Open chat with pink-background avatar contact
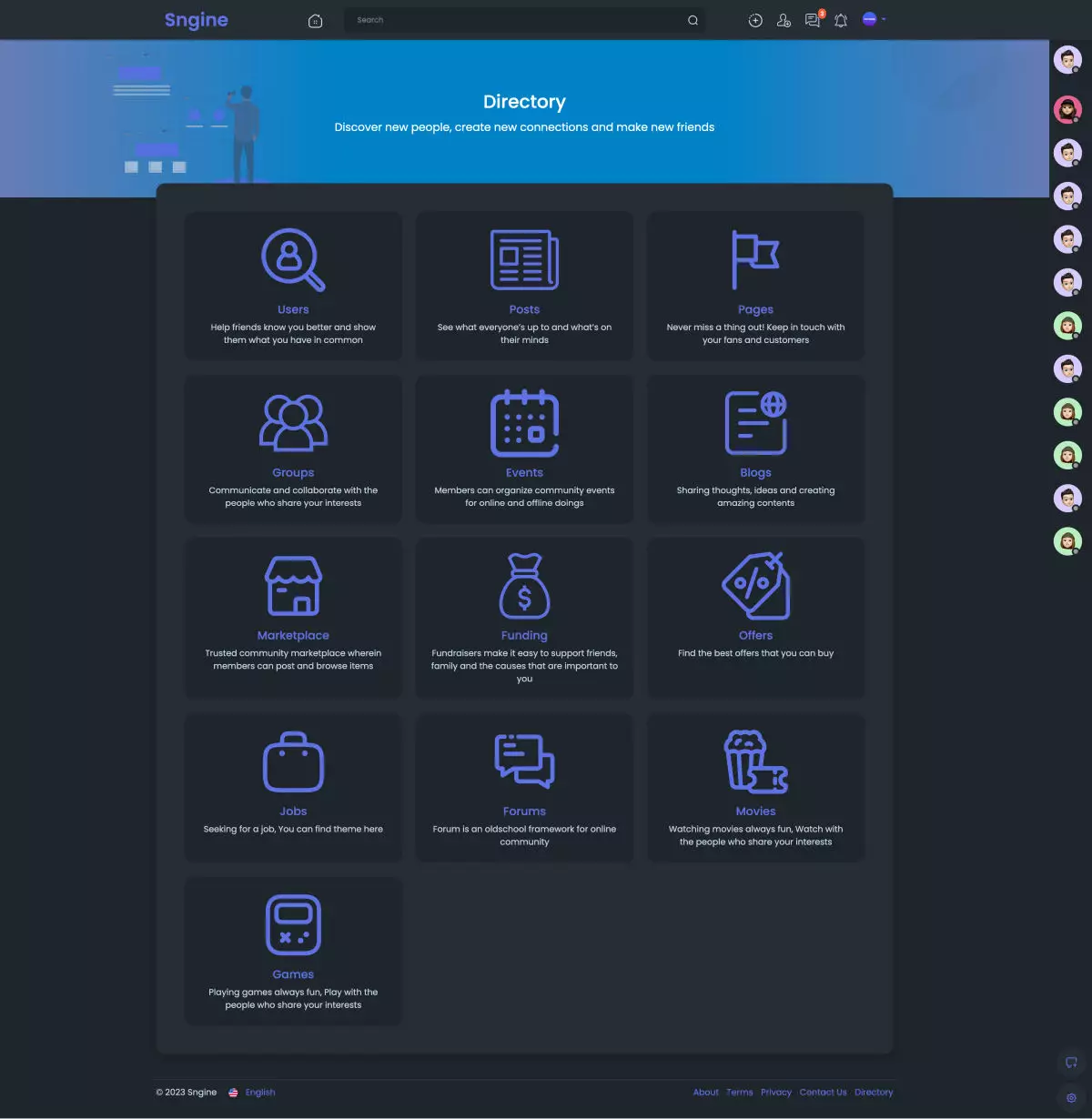This screenshot has height=1119, width=1092. [1067, 109]
